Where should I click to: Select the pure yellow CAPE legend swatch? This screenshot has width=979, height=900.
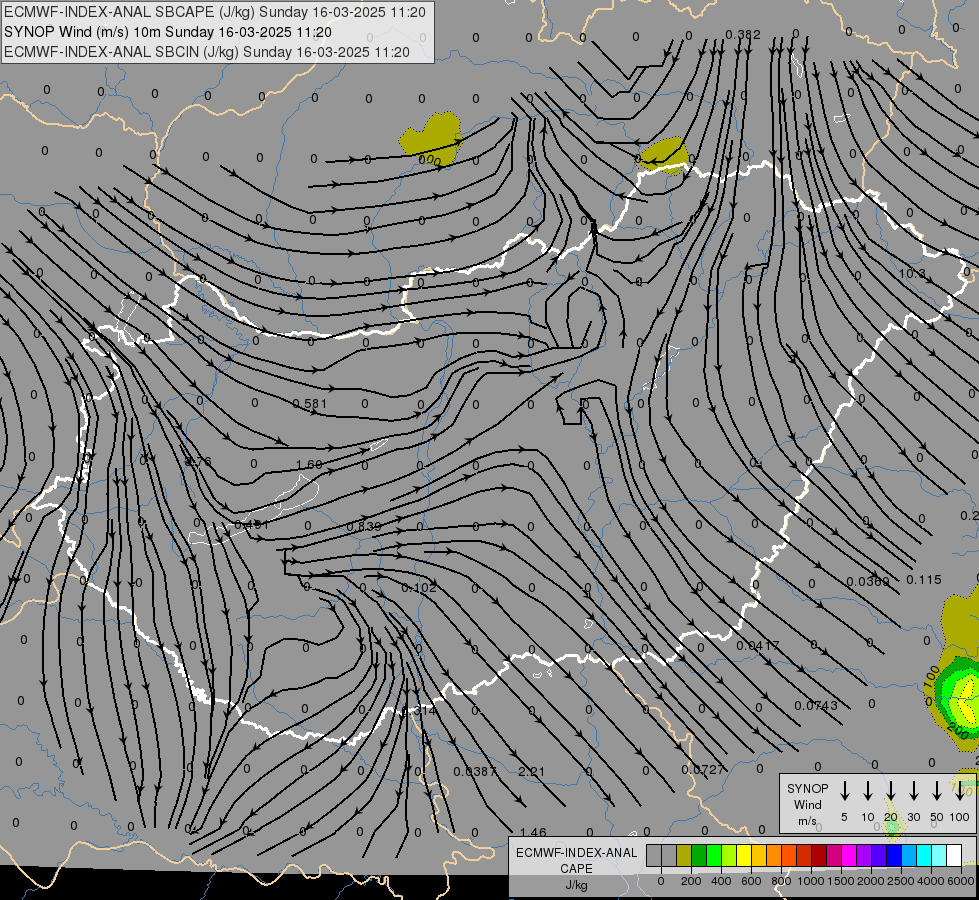744,855
